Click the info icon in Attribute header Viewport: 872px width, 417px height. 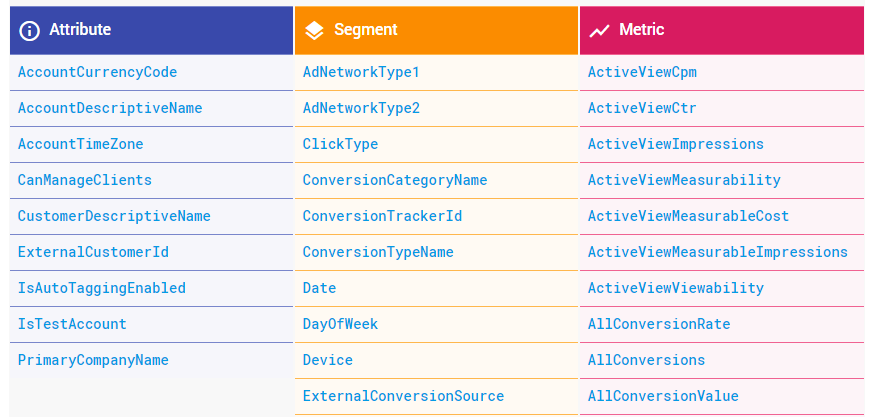click(30, 30)
